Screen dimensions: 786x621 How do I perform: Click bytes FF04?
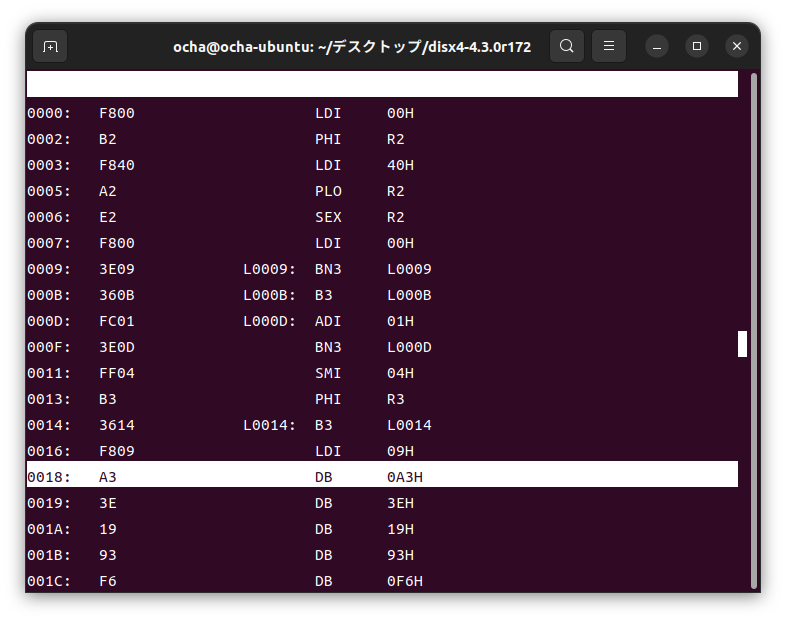pos(117,373)
